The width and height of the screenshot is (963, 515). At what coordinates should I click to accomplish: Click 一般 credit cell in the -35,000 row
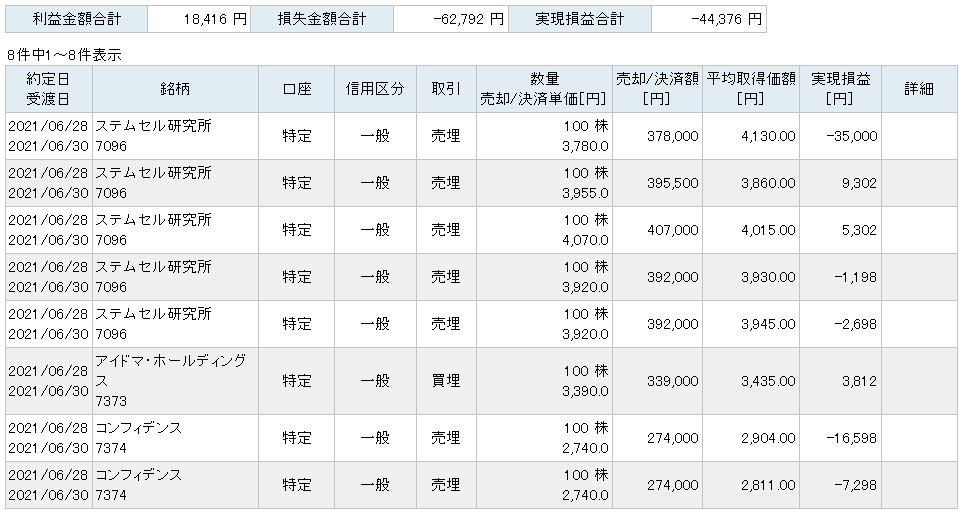tap(375, 136)
